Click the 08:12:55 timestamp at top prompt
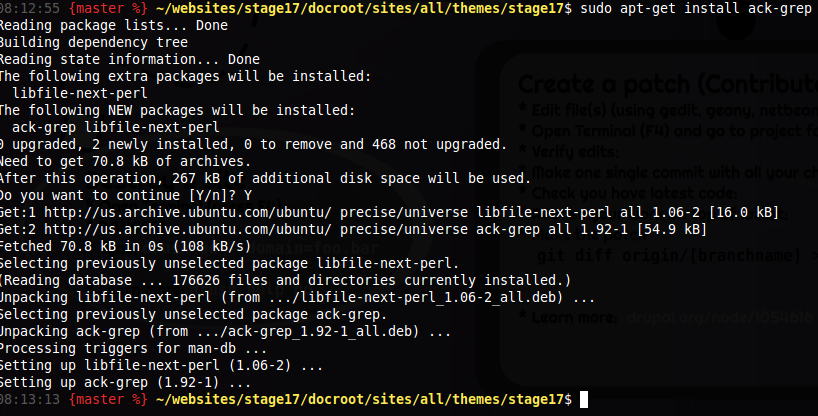The height and width of the screenshot is (416, 818). pyautogui.click(x=29, y=8)
